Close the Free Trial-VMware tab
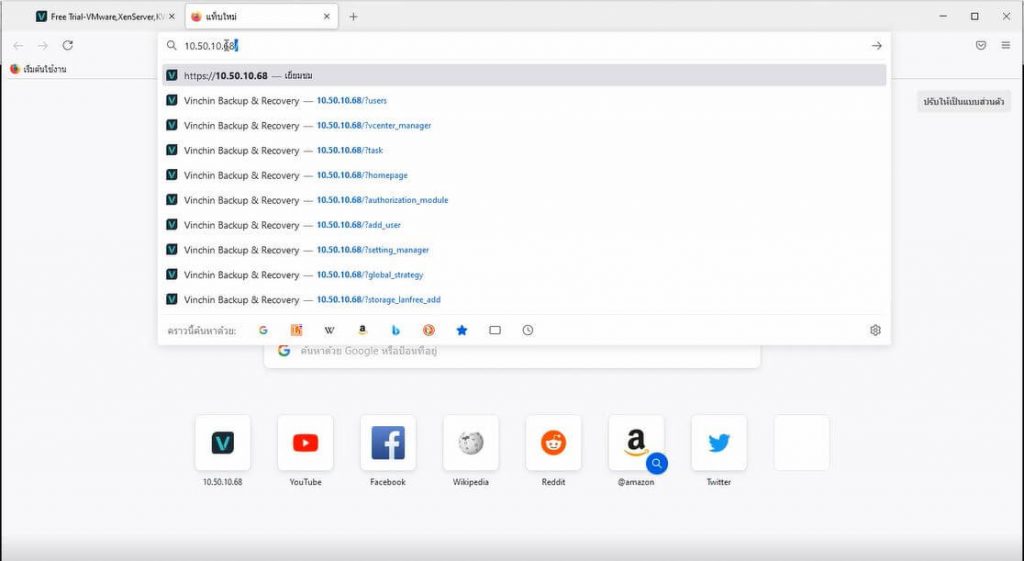This screenshot has width=1024, height=561. [x=172, y=17]
